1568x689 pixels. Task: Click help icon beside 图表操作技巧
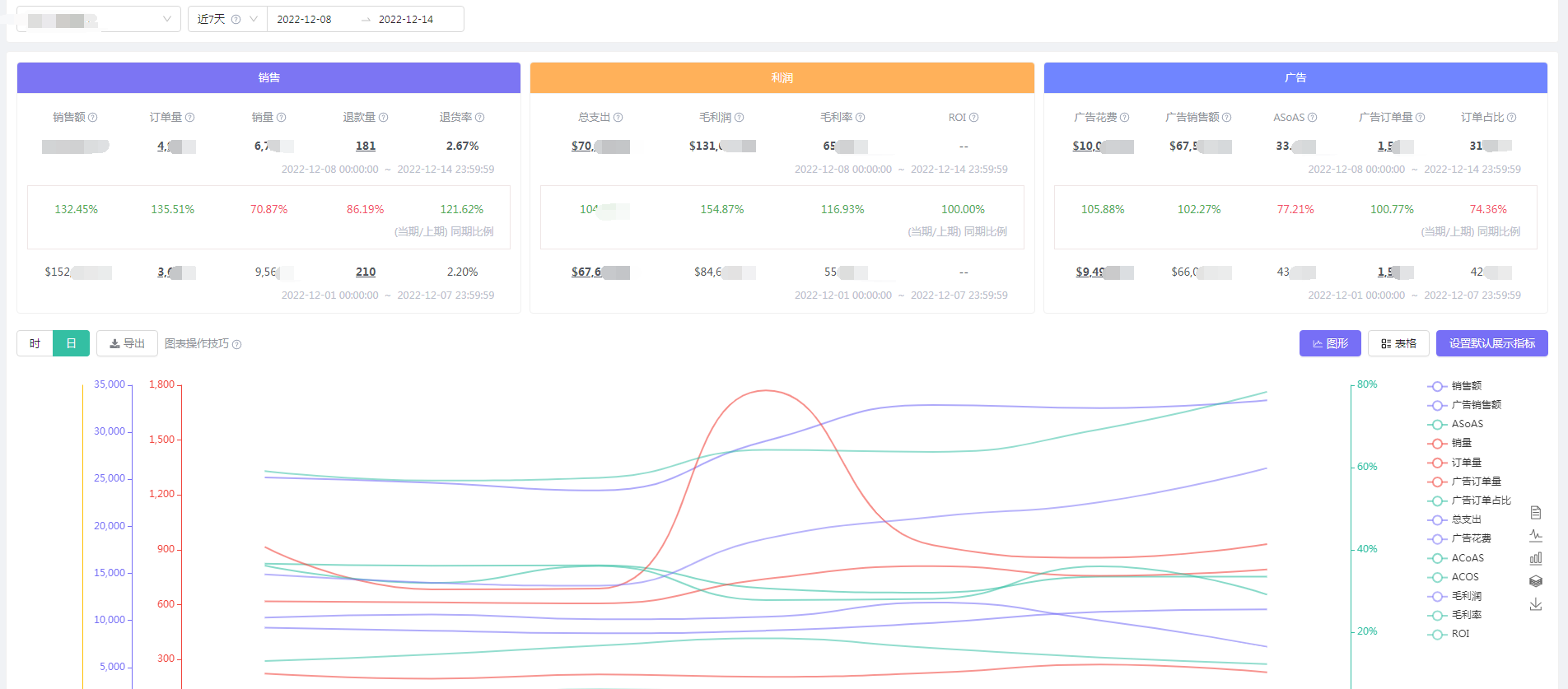click(237, 344)
